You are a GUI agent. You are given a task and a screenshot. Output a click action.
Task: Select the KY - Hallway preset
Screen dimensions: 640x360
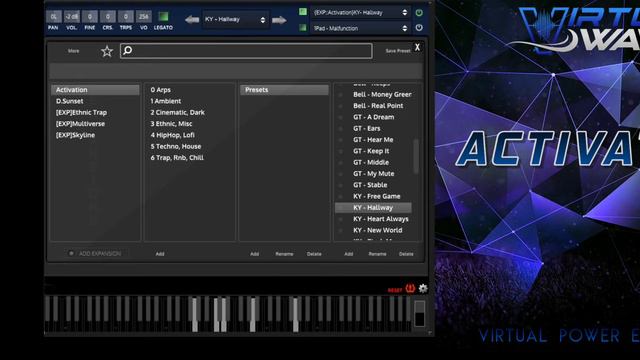point(373,208)
